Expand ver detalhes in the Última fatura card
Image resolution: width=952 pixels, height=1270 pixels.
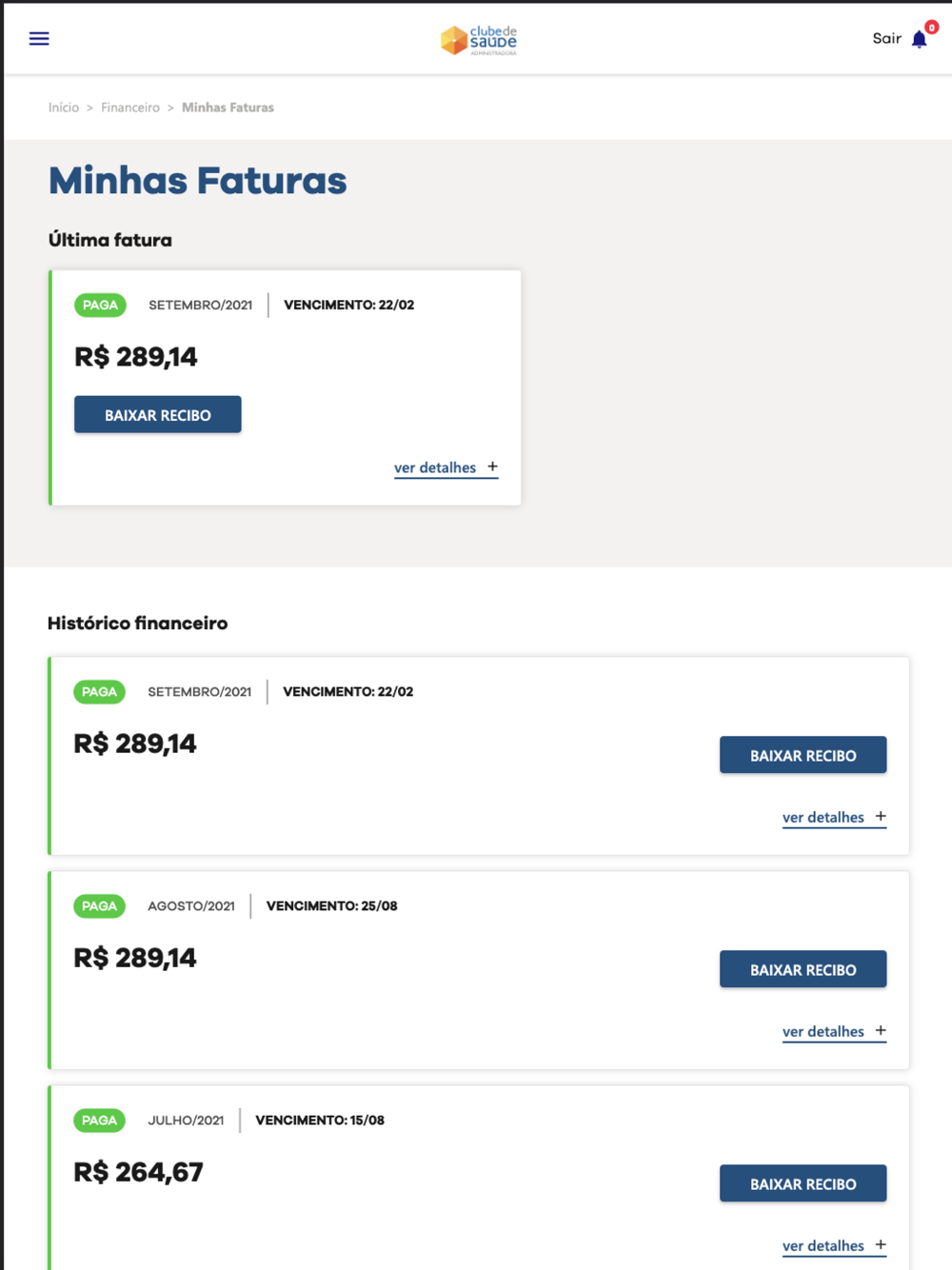(446, 467)
